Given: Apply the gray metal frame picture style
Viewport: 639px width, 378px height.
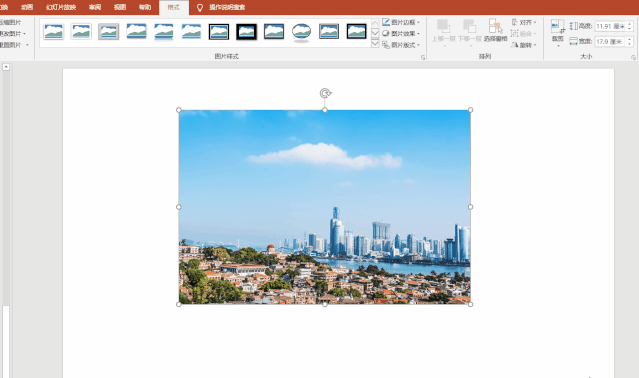Looking at the screenshot, I should click(x=108, y=31).
